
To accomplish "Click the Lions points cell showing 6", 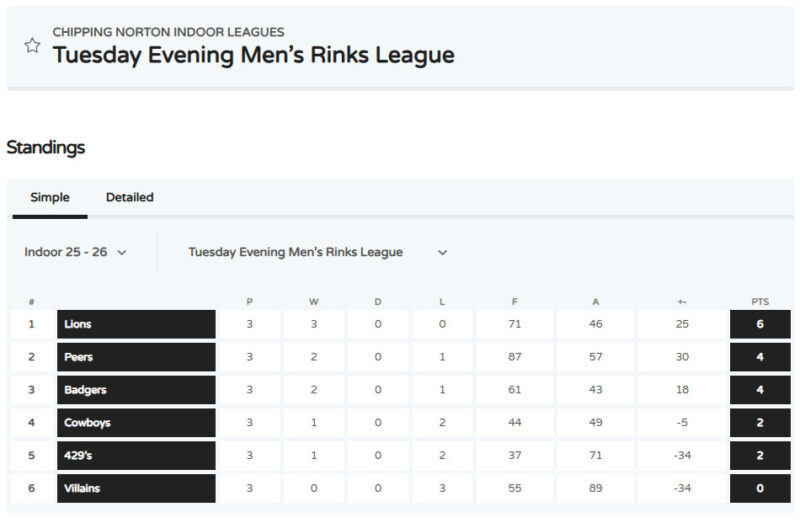I will pyautogui.click(x=760, y=324).
